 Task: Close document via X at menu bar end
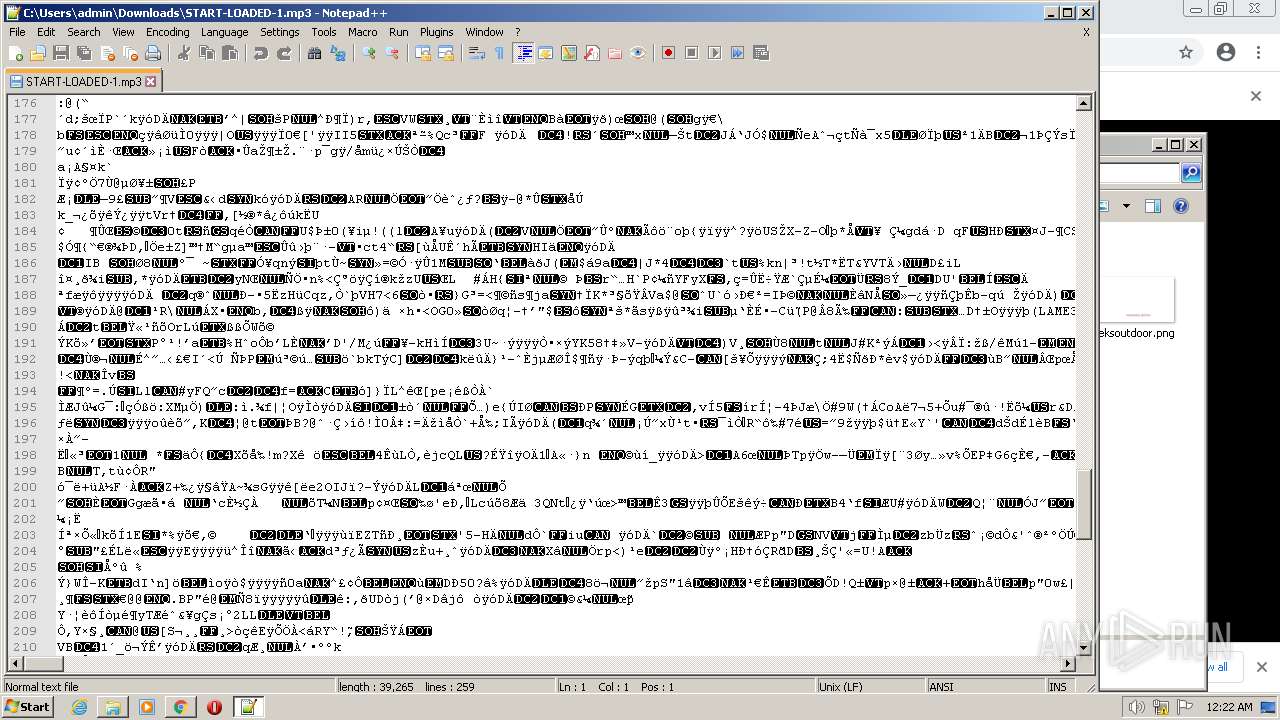coord(1086,32)
